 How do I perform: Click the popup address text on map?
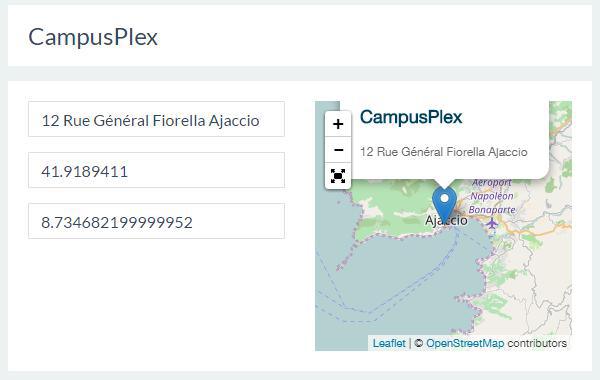point(443,152)
